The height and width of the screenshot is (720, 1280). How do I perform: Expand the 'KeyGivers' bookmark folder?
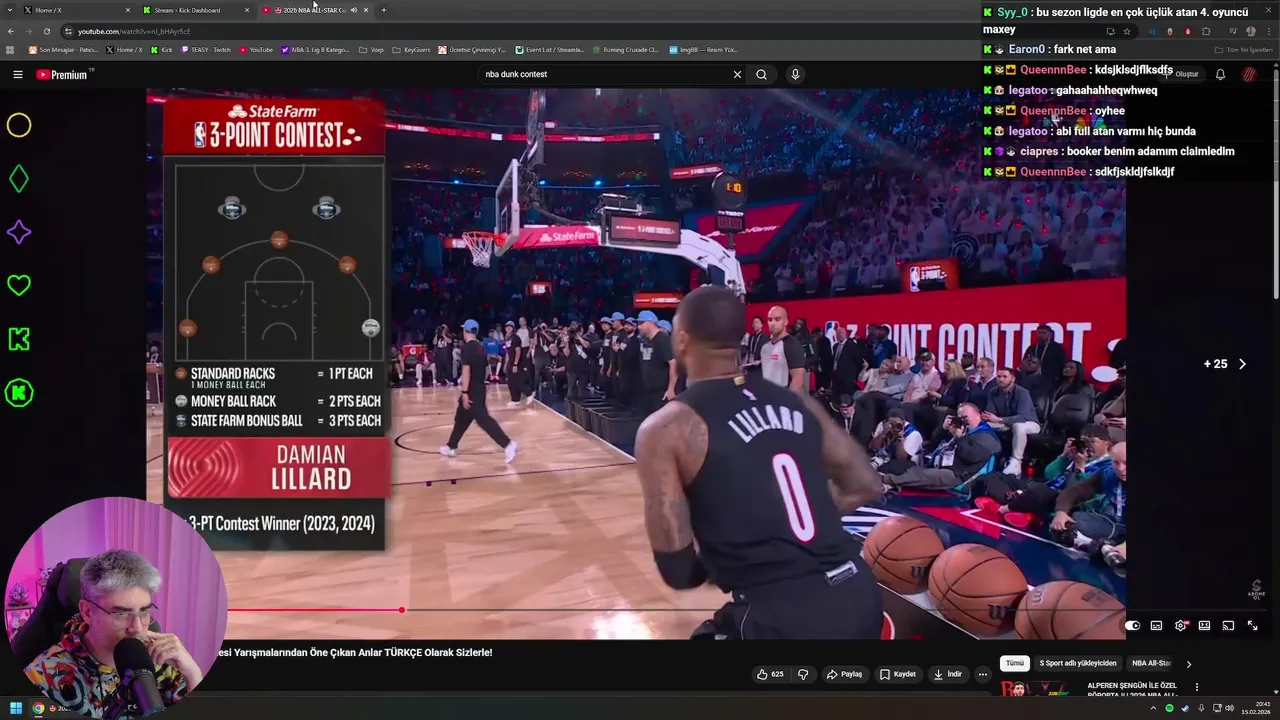pyautogui.click(x=411, y=49)
